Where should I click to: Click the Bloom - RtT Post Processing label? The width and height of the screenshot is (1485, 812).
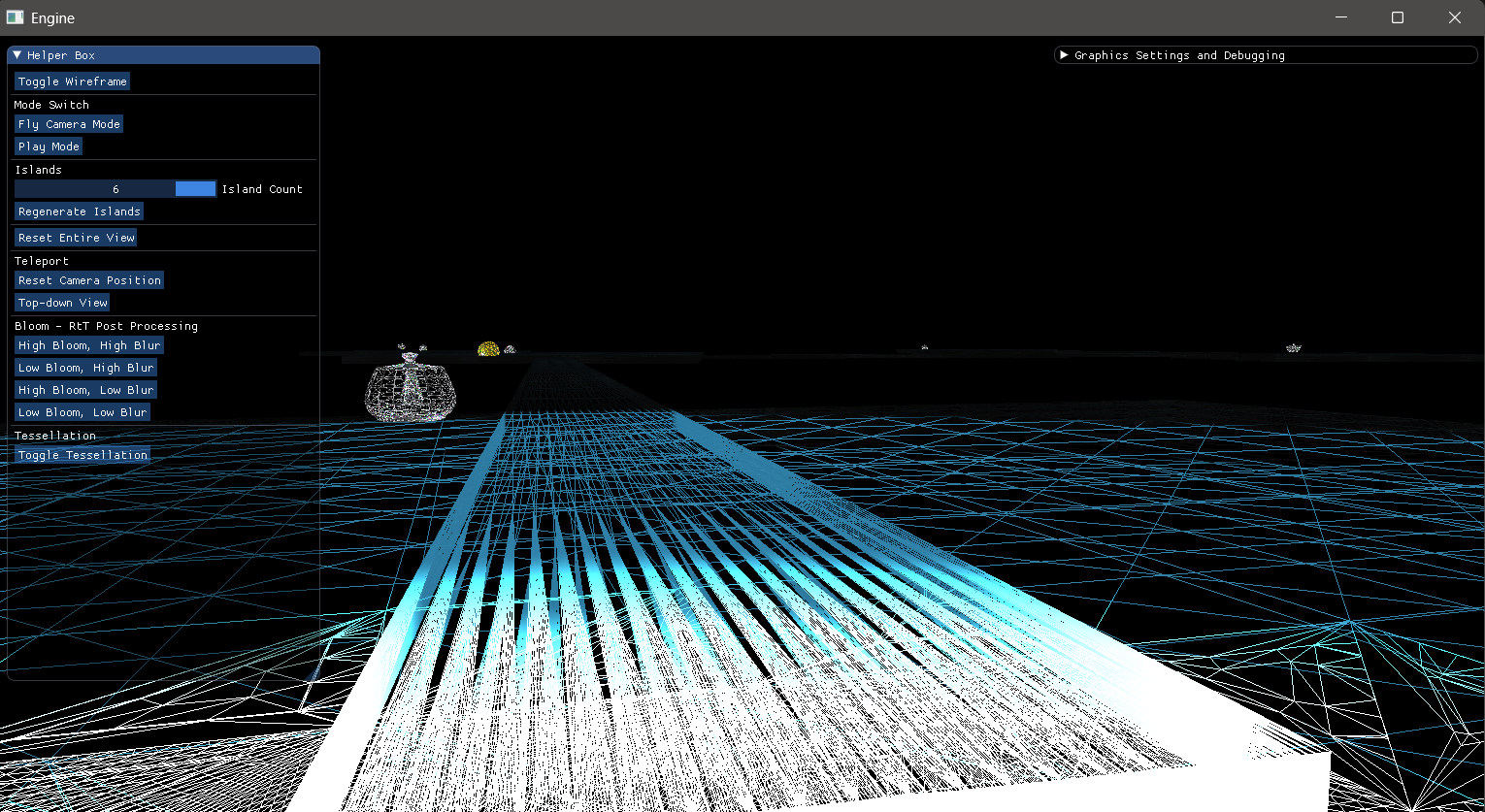106,326
